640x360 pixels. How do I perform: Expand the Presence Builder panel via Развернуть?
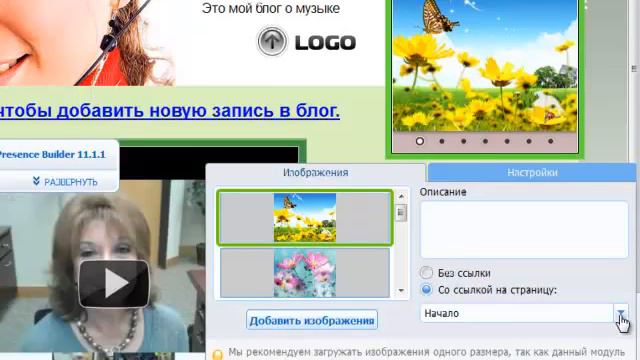click(x=65, y=182)
